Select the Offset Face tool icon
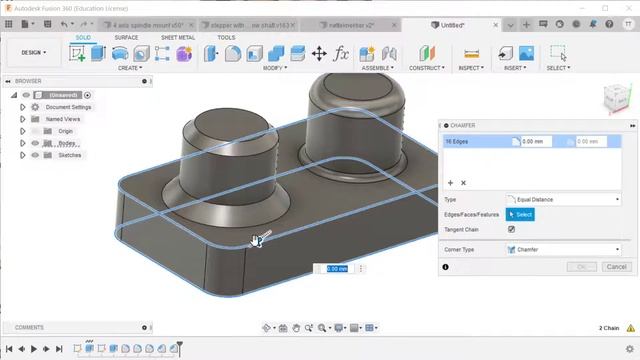 (298, 53)
